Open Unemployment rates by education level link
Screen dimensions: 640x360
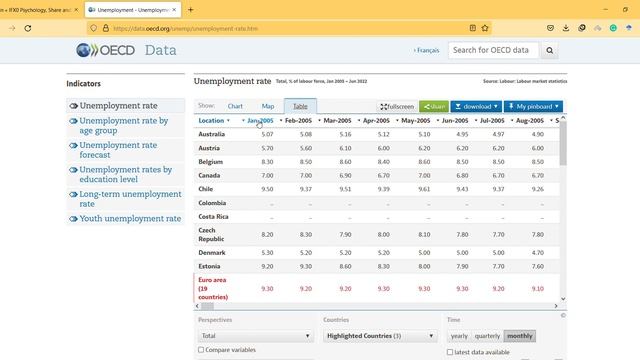click(126, 175)
